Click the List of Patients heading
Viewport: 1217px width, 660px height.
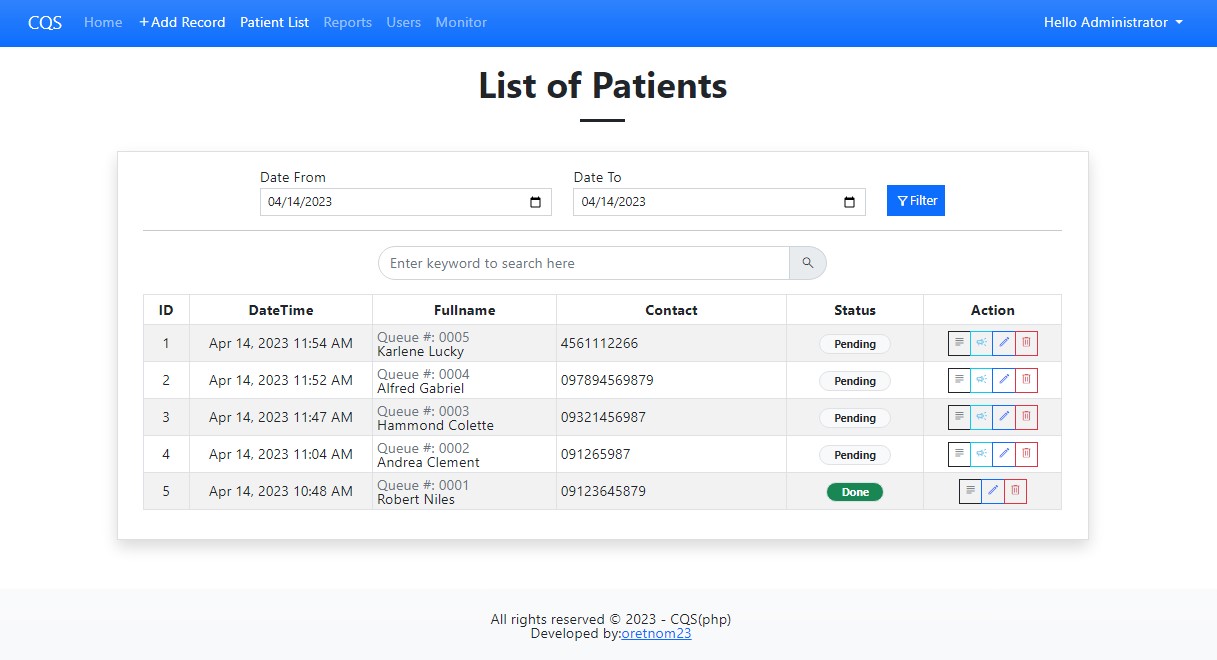tap(603, 85)
